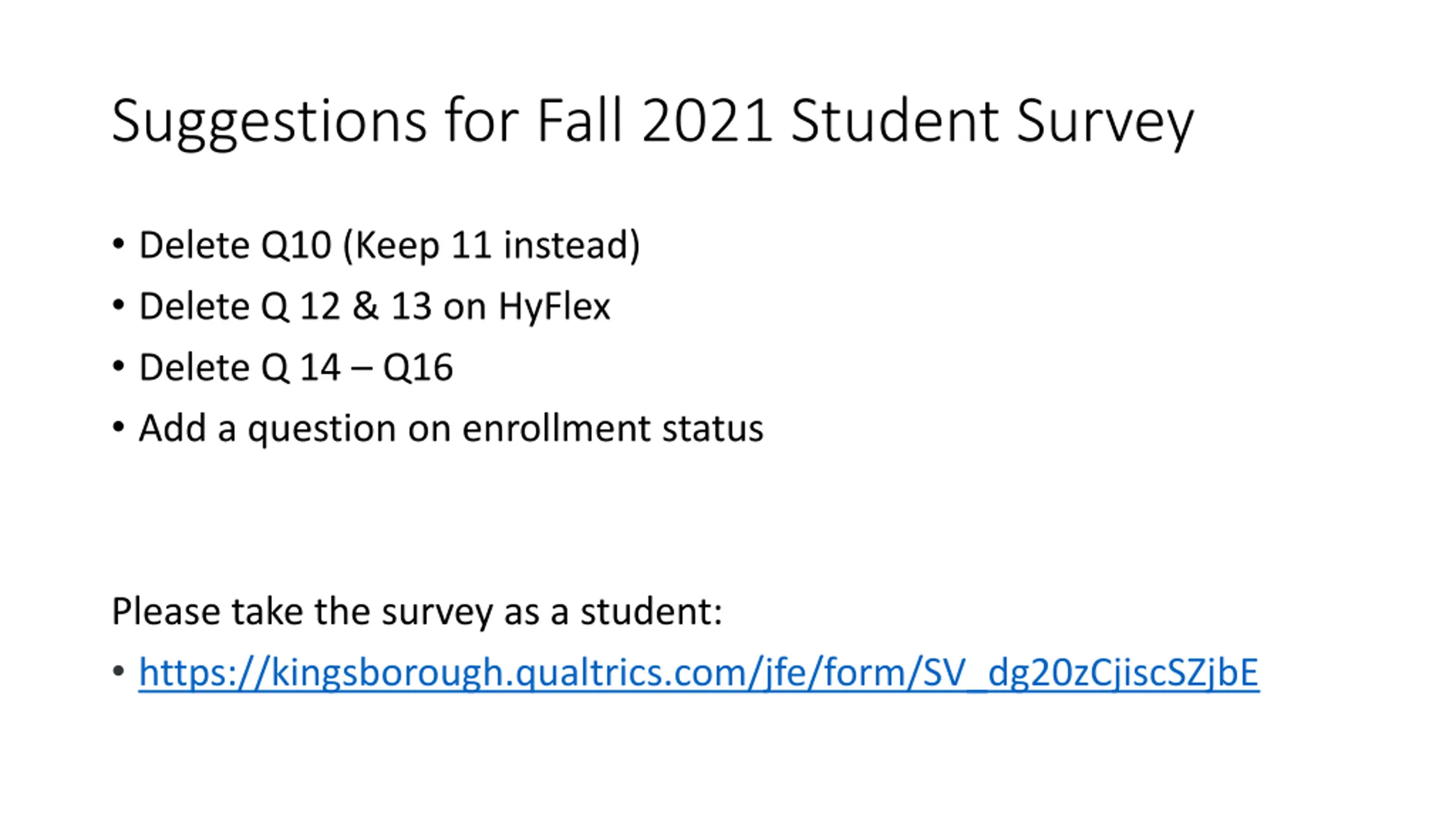1456x819 pixels.
Task: Click the word 'HyFlex' in the second bullet
Action: point(555,307)
